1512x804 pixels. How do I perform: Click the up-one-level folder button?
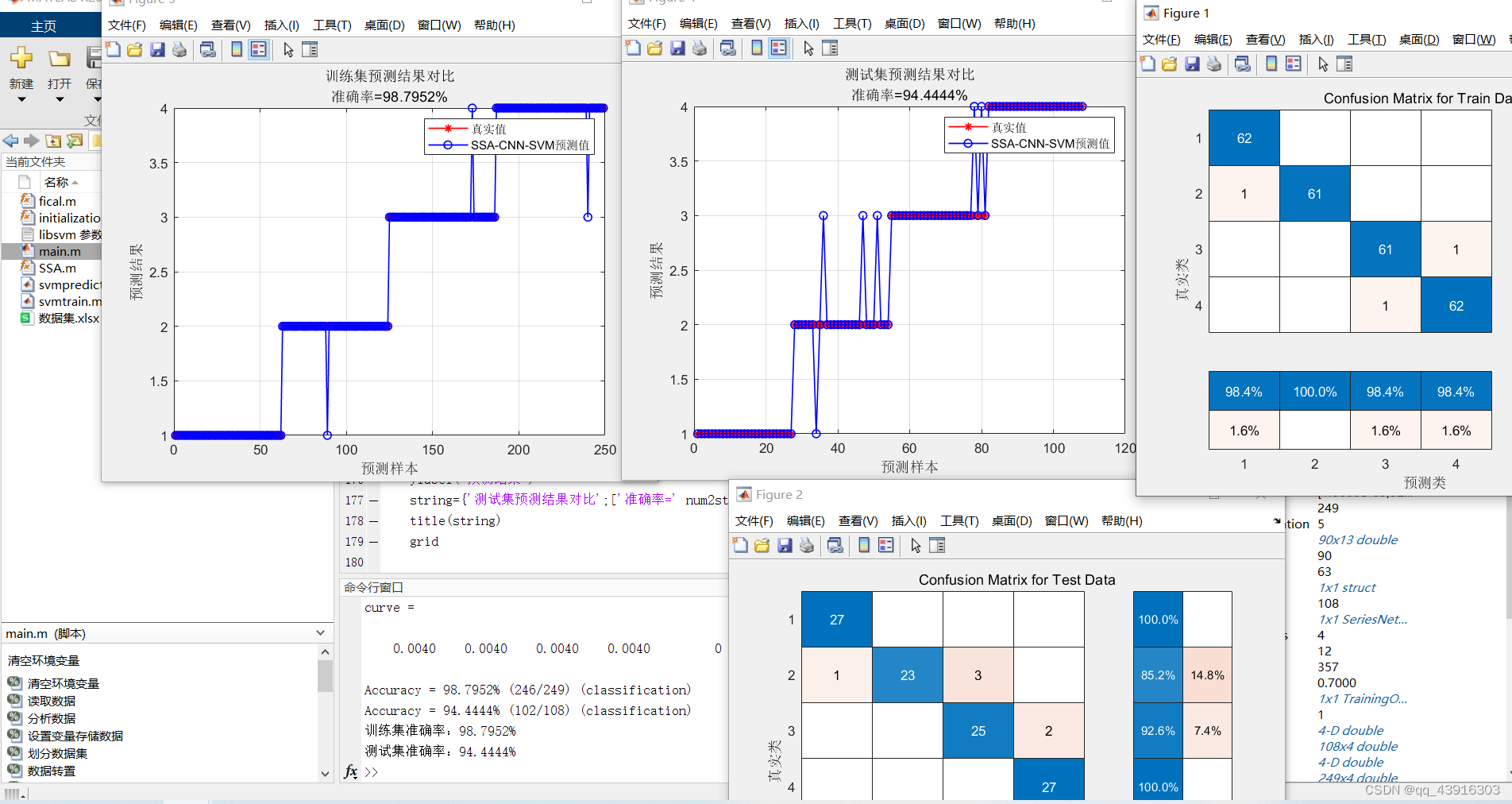(x=53, y=141)
